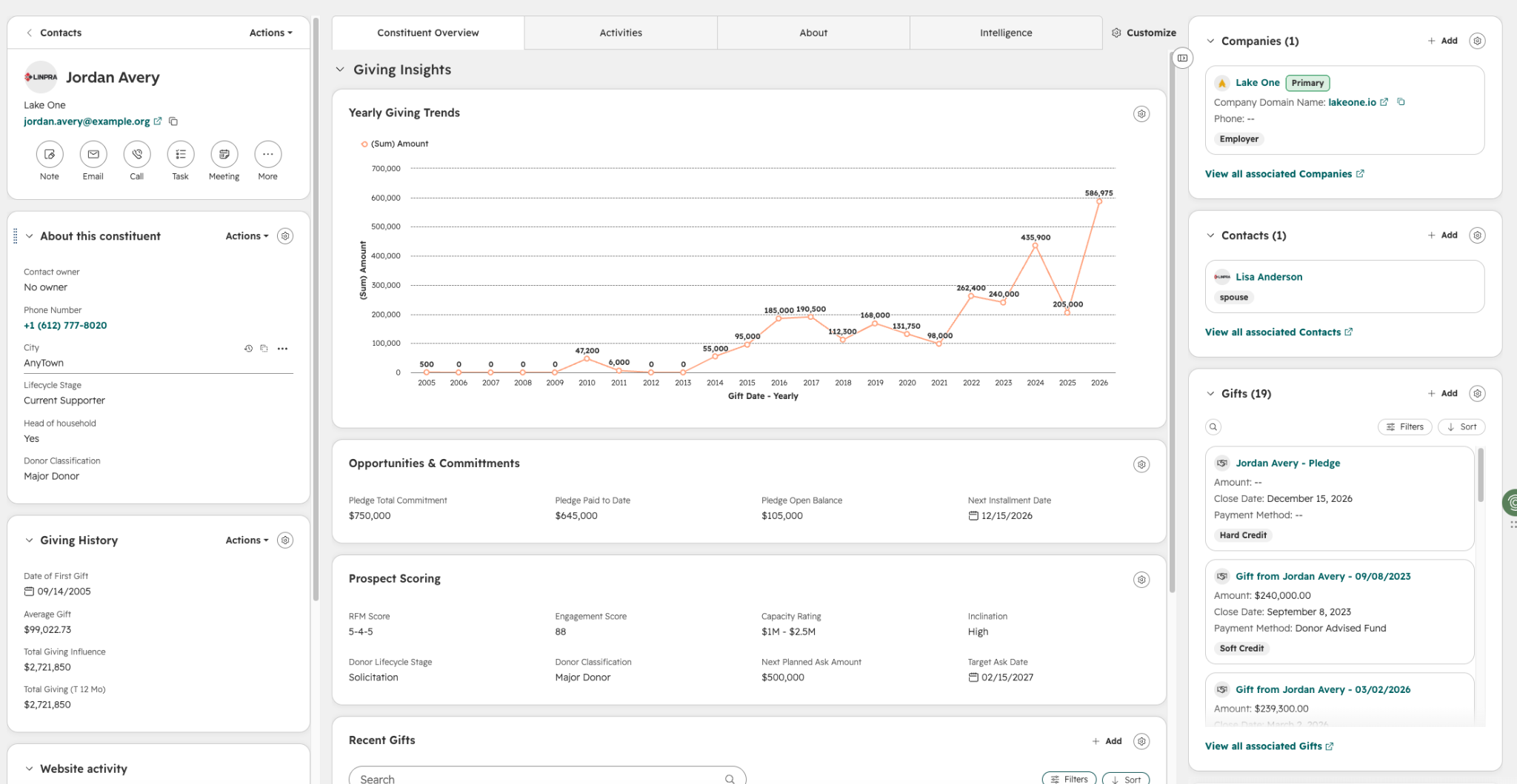Select the Constituent Overview tab
The width and height of the screenshot is (1517, 784).
428,33
